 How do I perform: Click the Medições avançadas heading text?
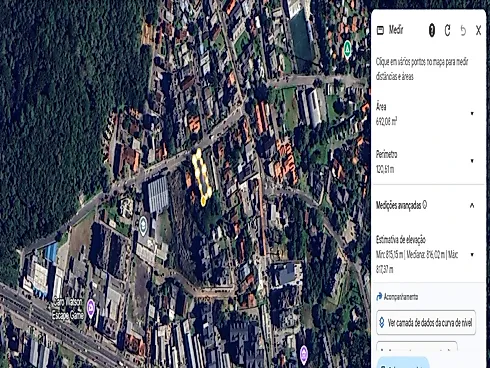tap(399, 206)
